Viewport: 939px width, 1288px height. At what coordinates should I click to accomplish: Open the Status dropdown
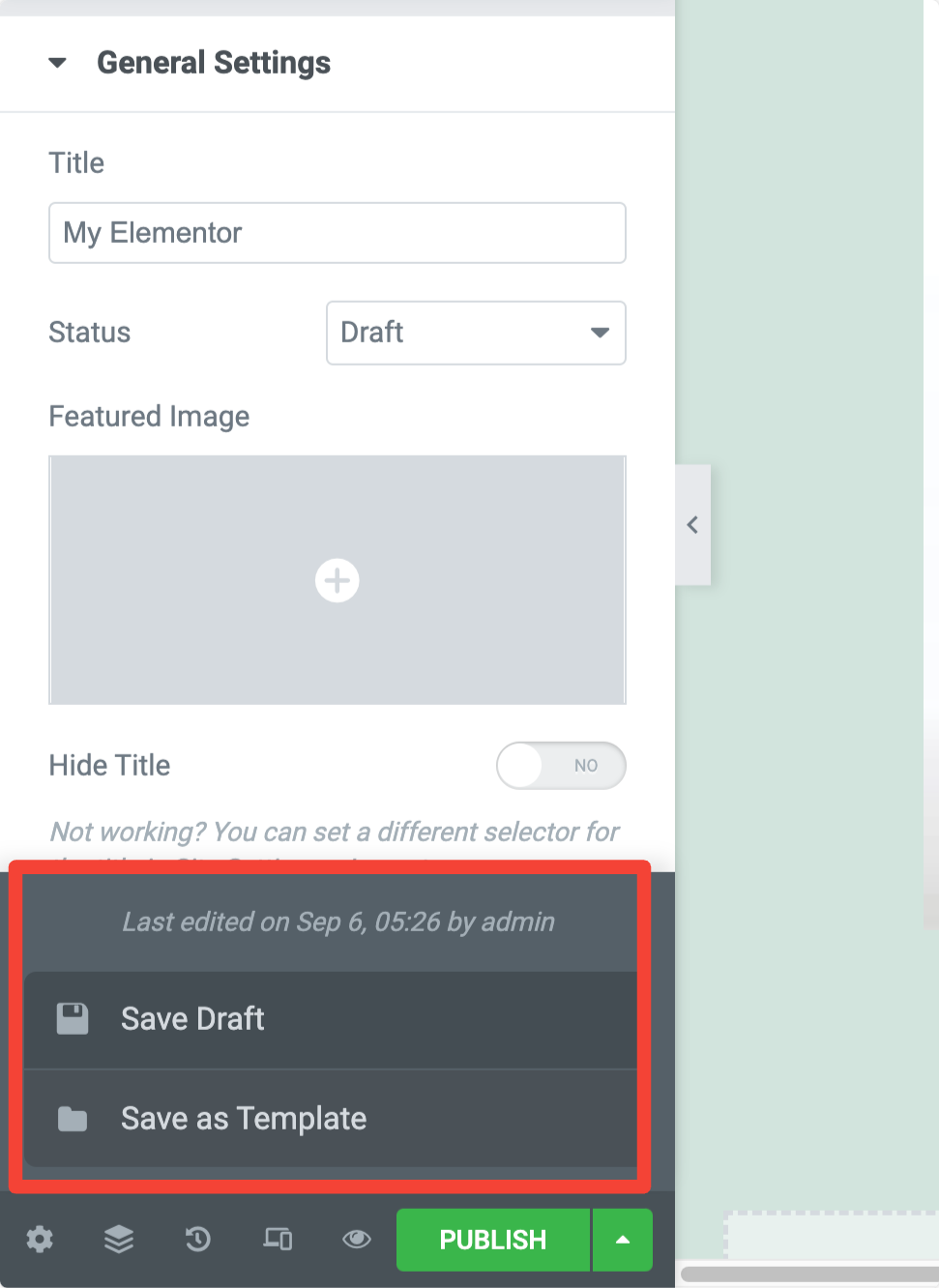(x=475, y=333)
